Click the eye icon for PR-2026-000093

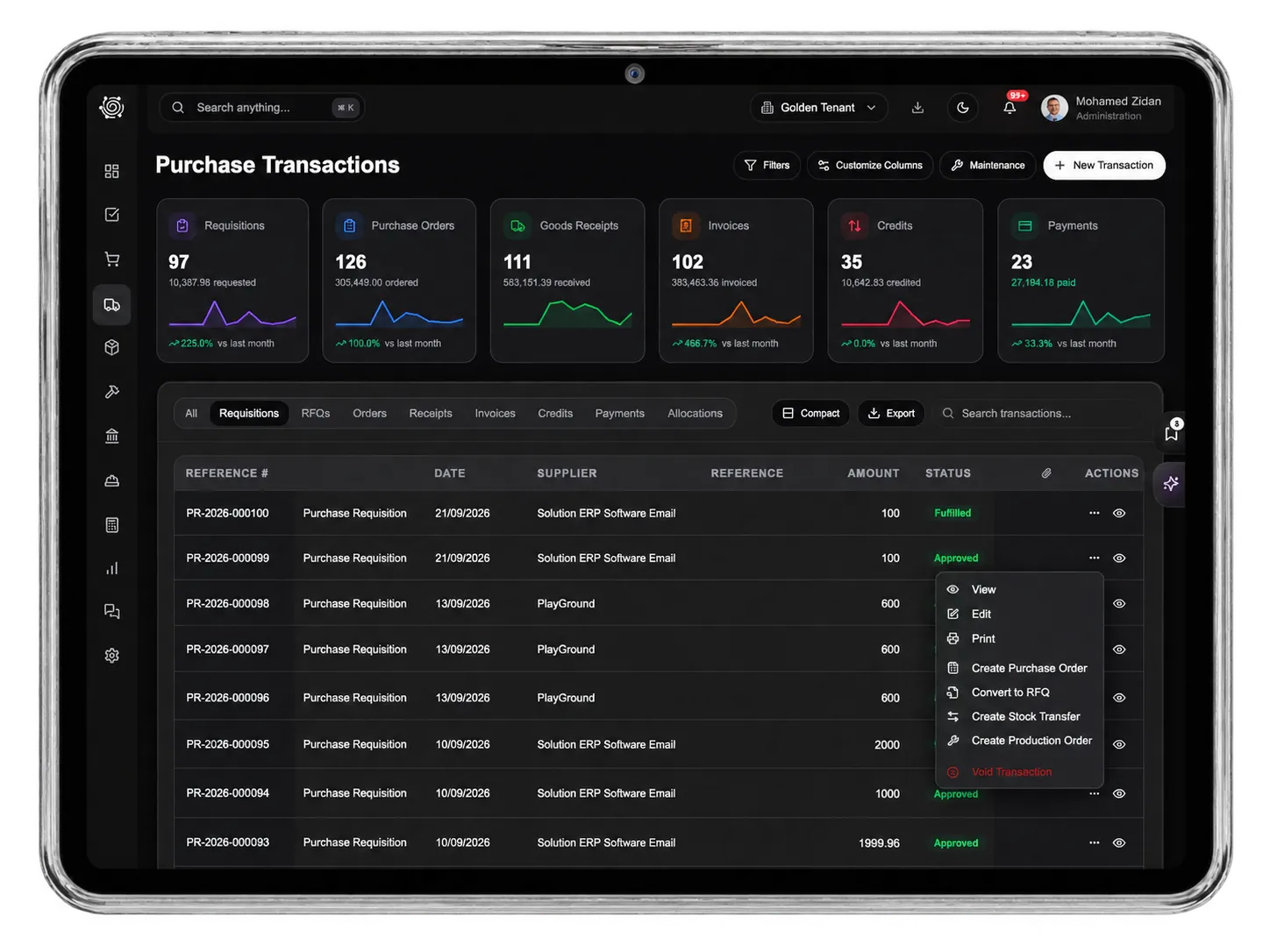[x=1119, y=843]
